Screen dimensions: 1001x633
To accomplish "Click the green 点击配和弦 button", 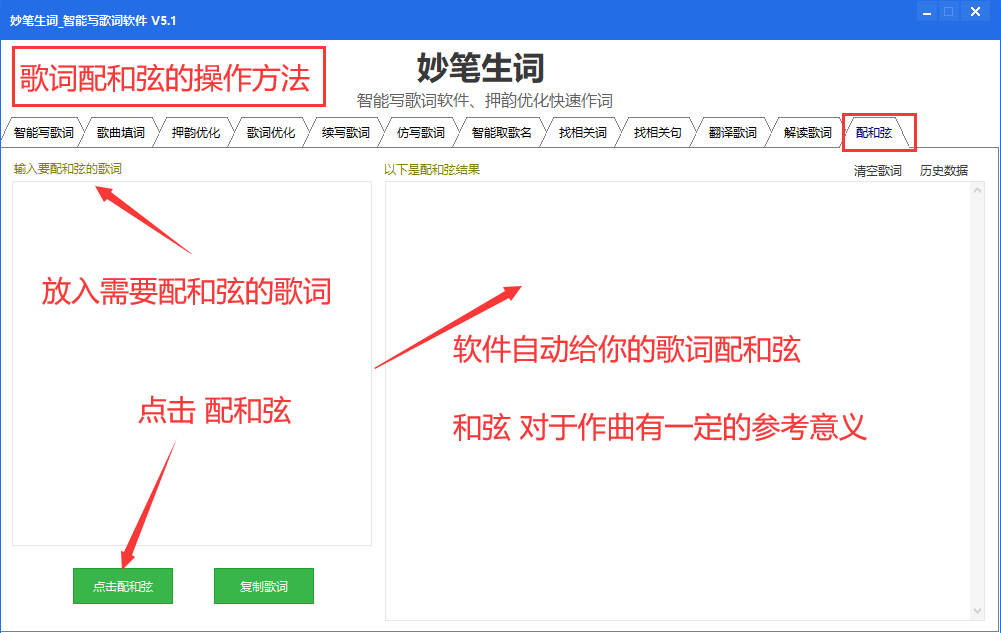I will [123, 586].
